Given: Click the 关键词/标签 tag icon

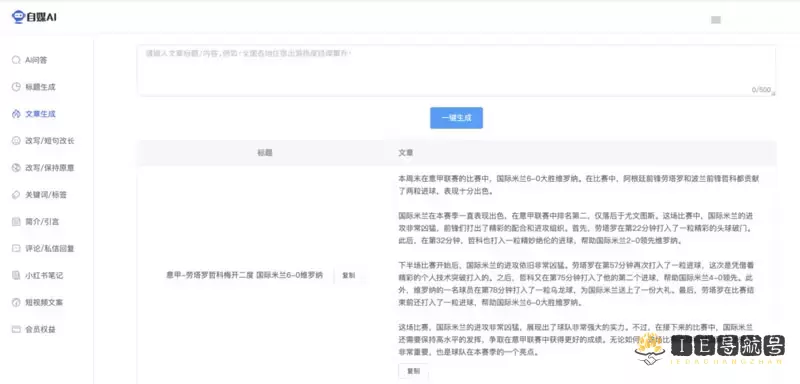Looking at the screenshot, I should point(16,195).
